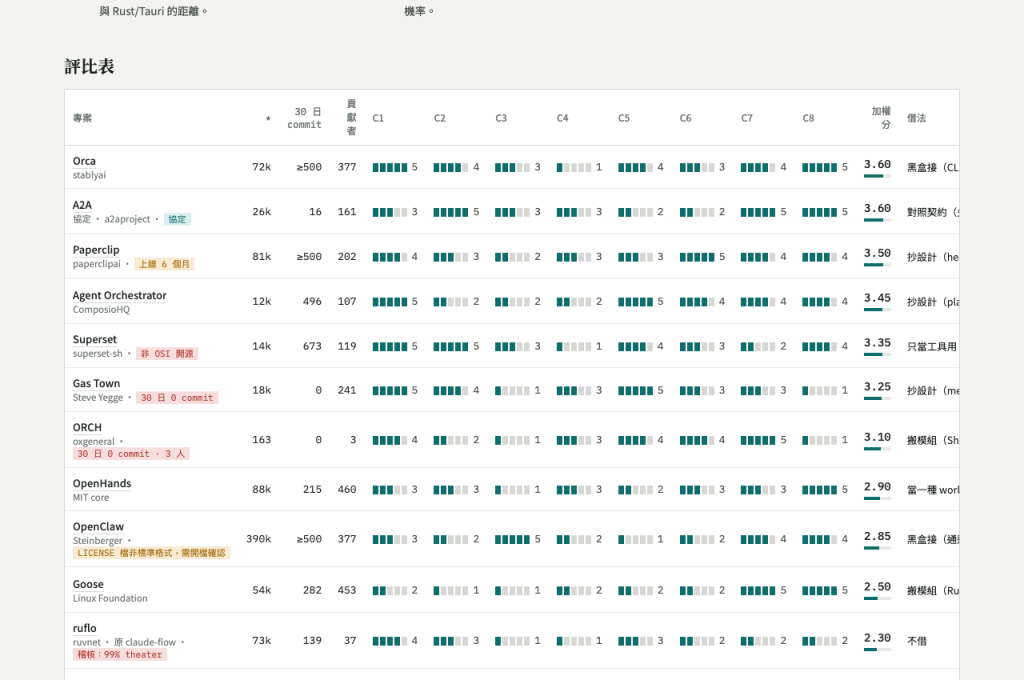Click the 3.25 weighted score
This screenshot has width=1024, height=680.
[877, 387]
